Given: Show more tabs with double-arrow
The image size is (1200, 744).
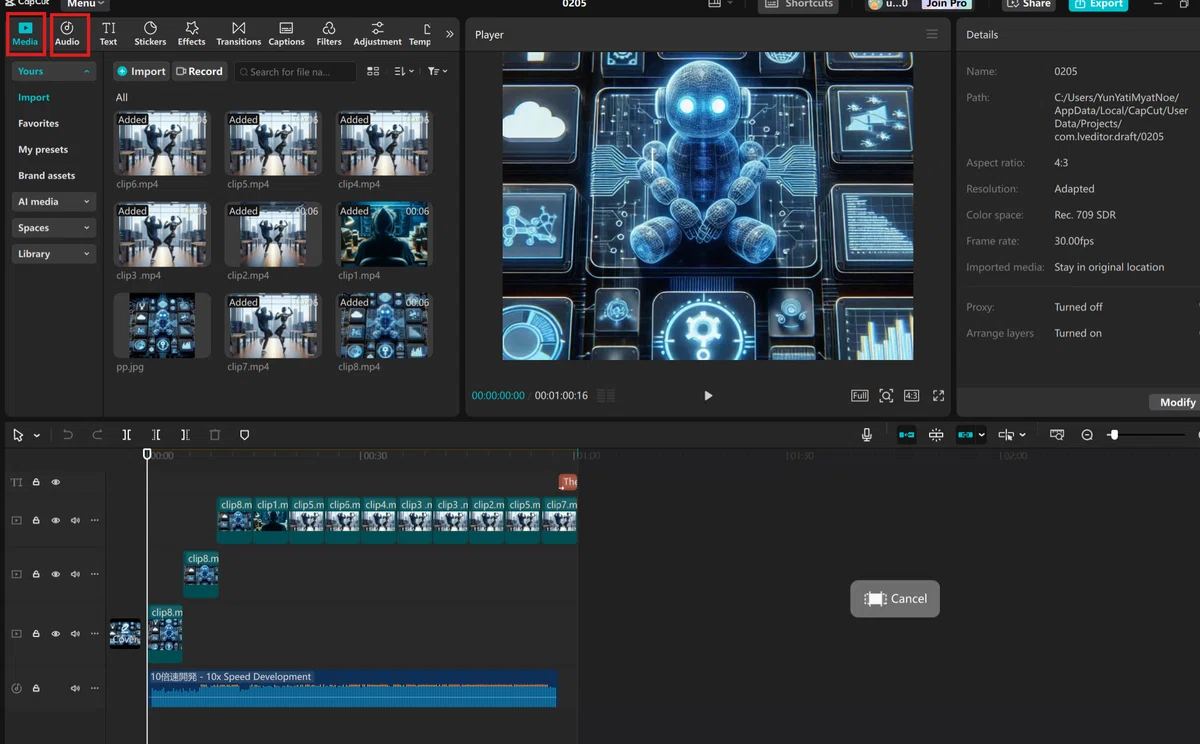Looking at the screenshot, I should [449, 34].
